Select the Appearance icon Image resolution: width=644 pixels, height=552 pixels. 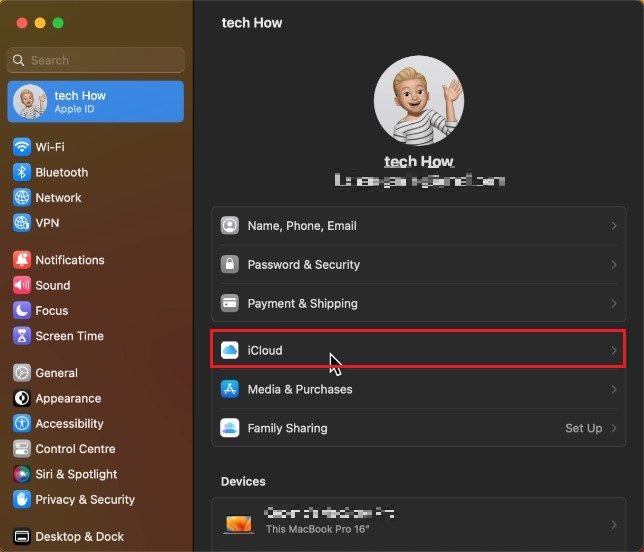click(22, 398)
